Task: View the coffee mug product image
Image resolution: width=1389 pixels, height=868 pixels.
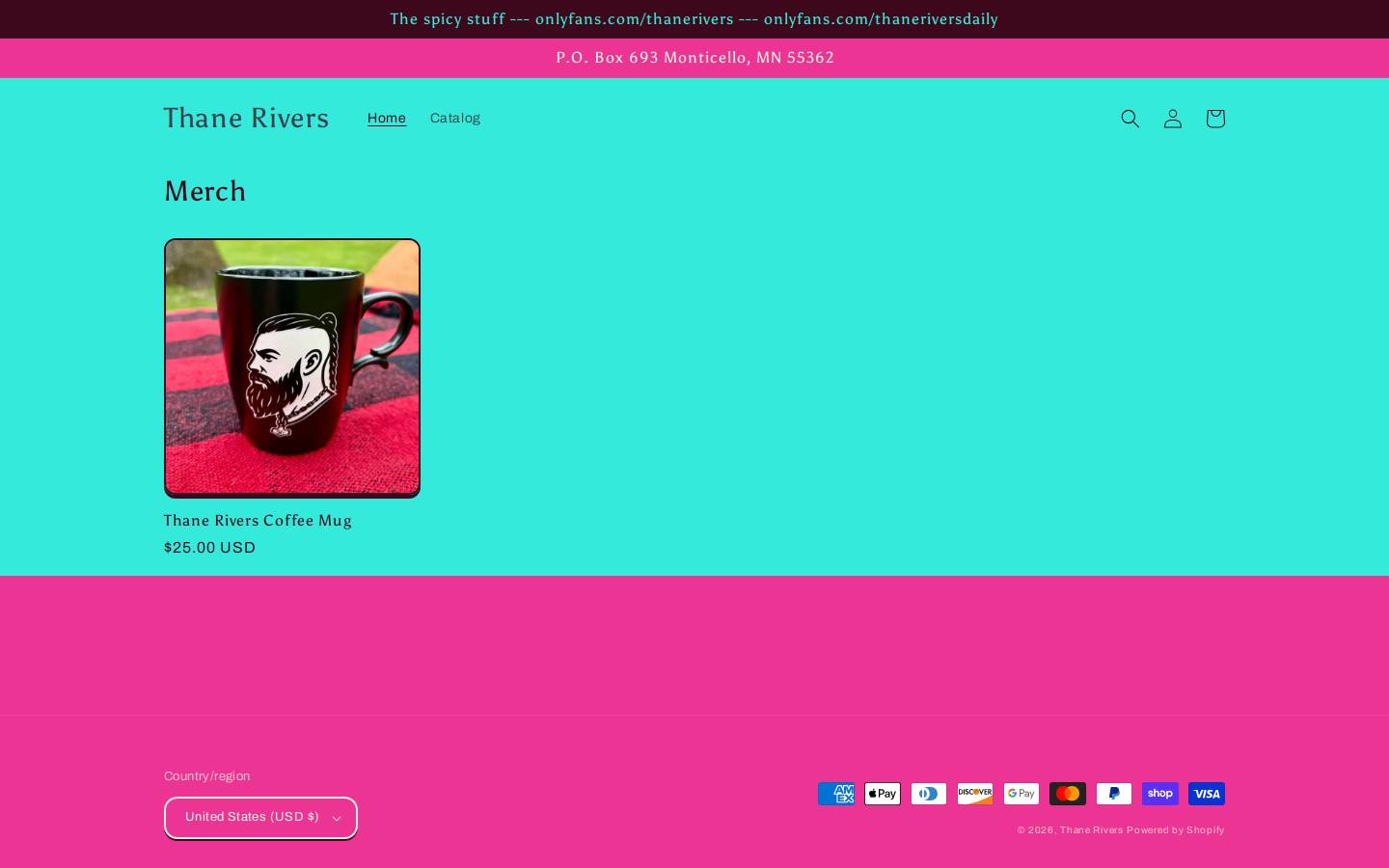Action: (292, 367)
